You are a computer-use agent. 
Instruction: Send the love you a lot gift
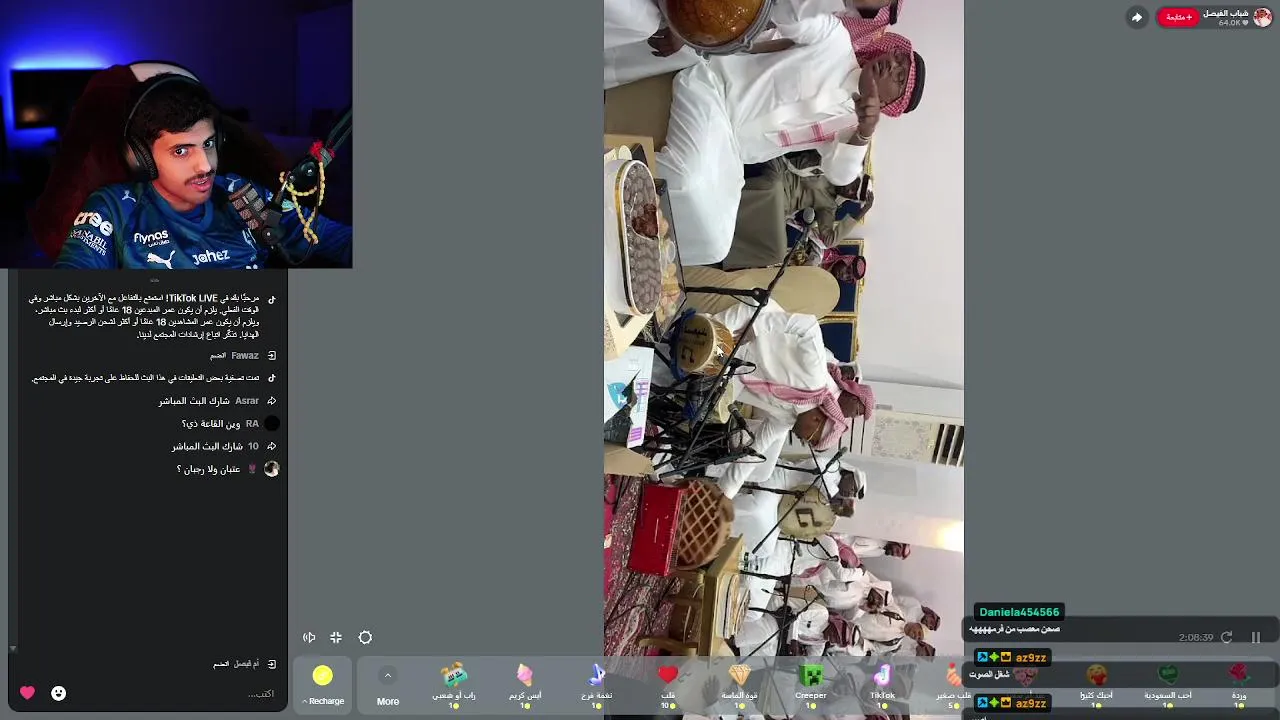(x=1096, y=686)
